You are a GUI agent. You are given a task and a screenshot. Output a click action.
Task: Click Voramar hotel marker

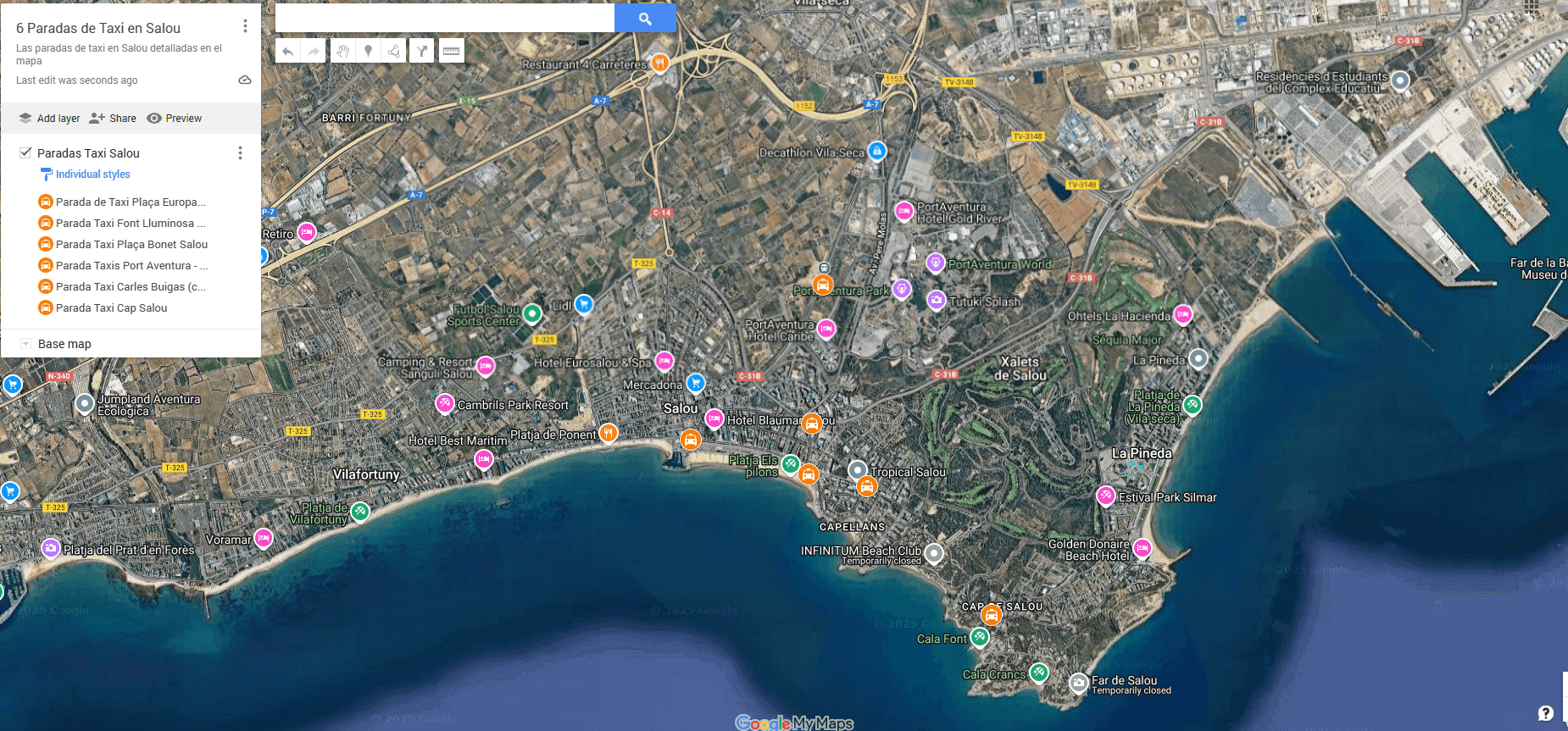pos(264,537)
